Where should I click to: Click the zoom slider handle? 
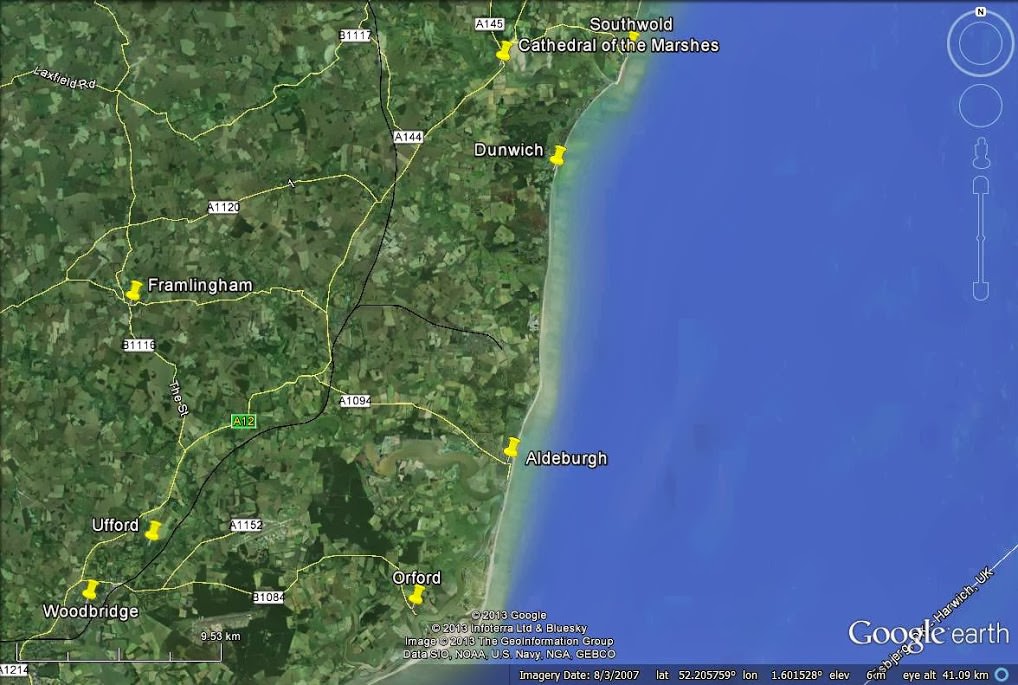[x=980, y=239]
